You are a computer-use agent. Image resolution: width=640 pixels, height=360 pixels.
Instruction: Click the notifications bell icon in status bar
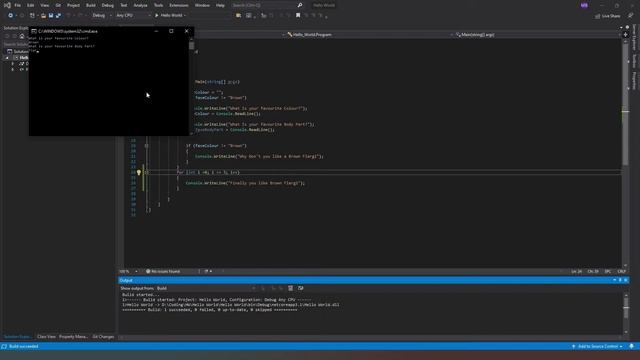point(631,347)
